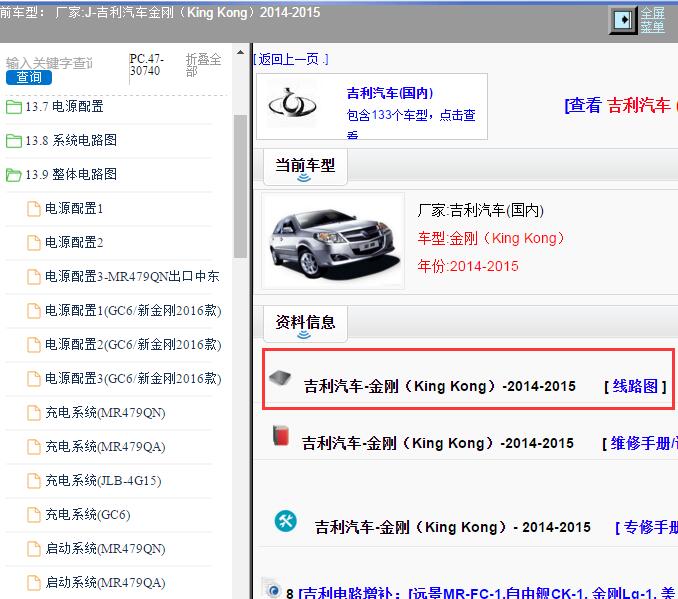Open 充电系统(MR479QA) document

(x=105, y=446)
